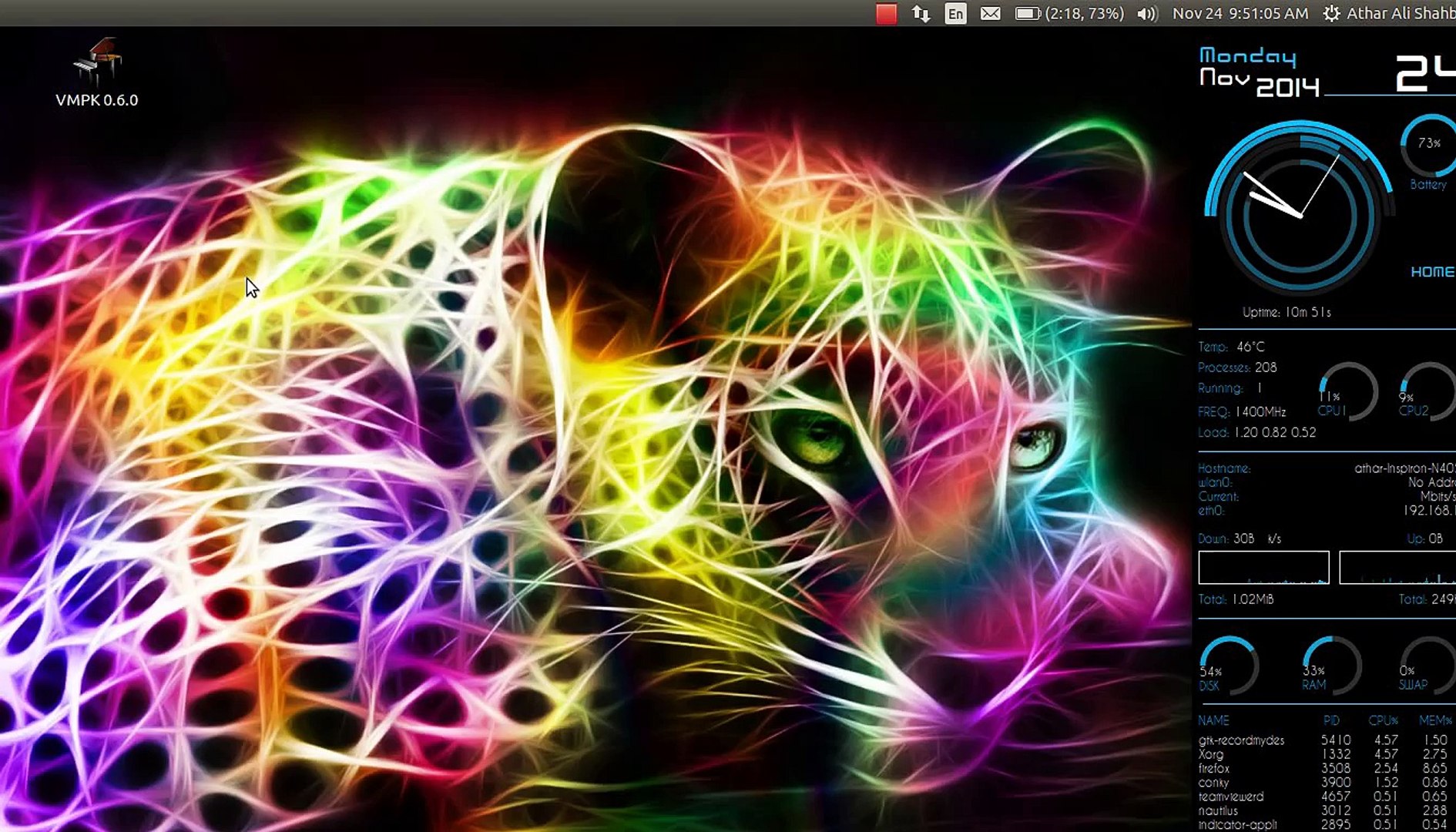Click the "Down: 30B k/s" text
The height and width of the screenshot is (832, 1456).
click(1240, 538)
